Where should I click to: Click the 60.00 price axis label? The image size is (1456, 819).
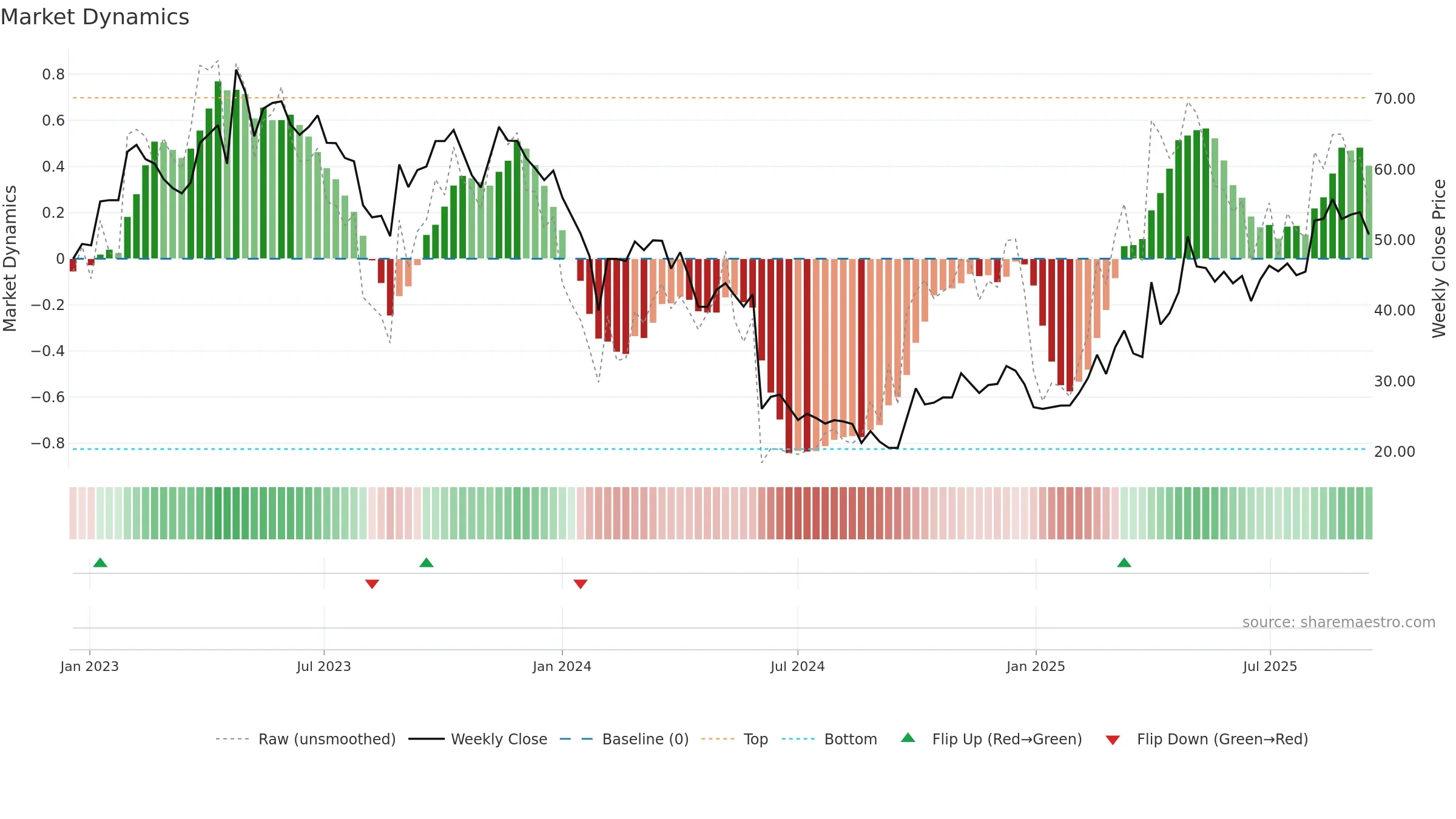(x=1395, y=169)
